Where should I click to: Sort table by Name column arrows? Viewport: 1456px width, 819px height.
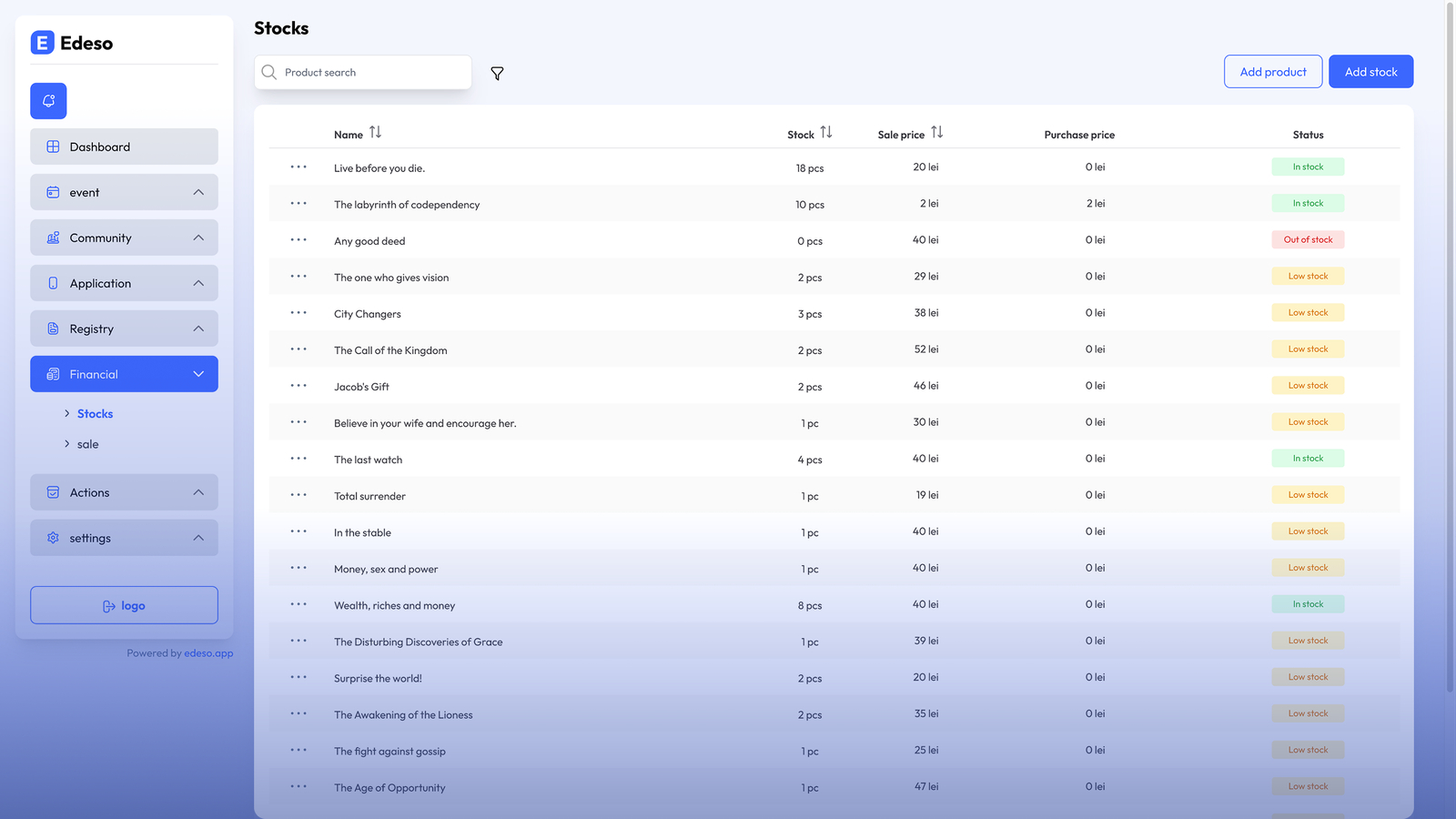[x=375, y=133]
